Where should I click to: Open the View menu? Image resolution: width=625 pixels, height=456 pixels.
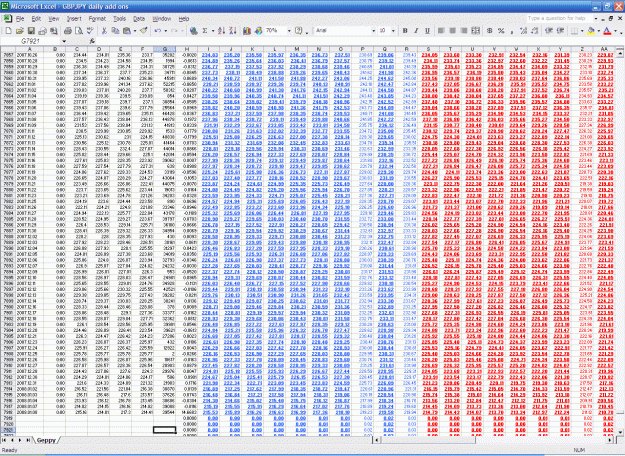pyautogui.click(x=54, y=19)
